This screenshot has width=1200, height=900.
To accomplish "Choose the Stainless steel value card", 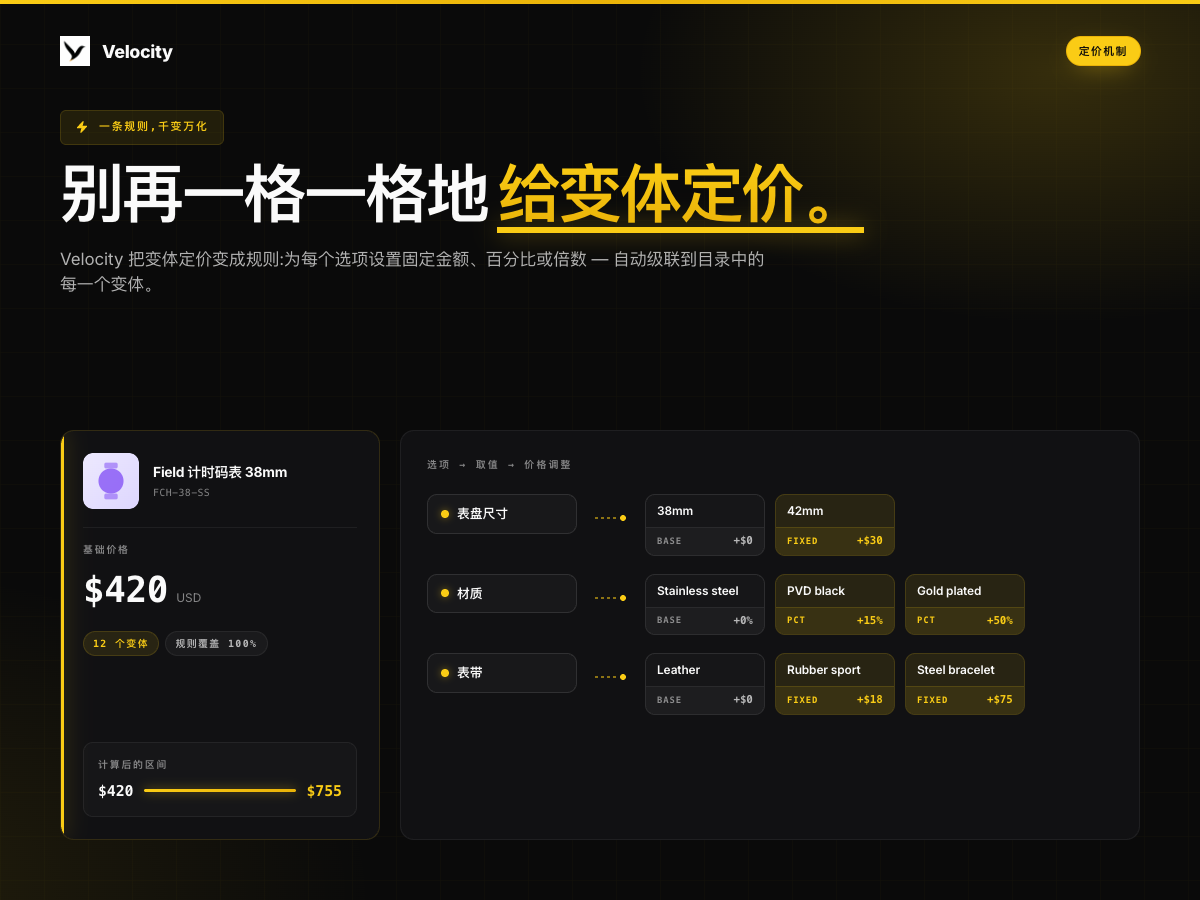I will click(705, 604).
